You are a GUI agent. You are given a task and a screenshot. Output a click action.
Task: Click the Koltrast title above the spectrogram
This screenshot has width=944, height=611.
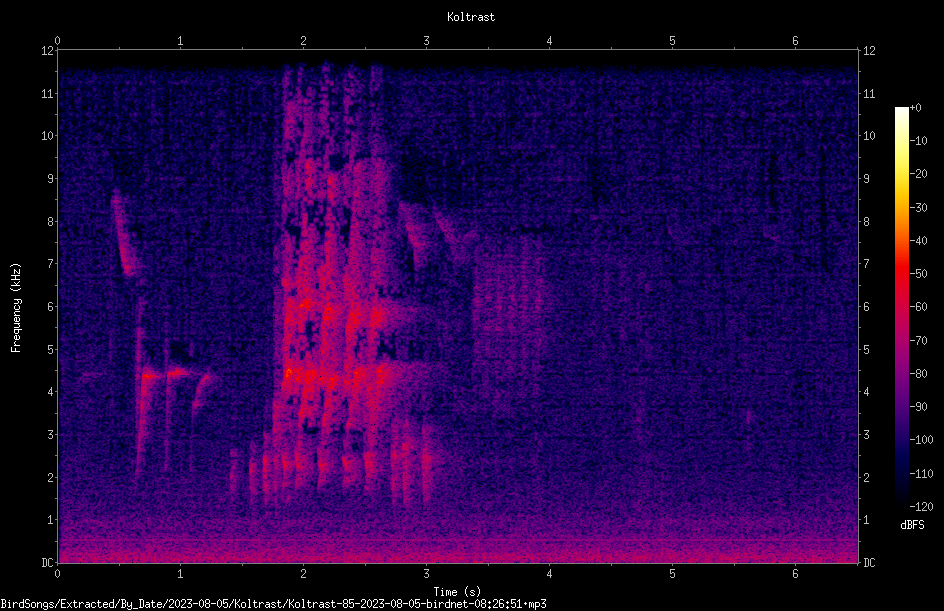tap(471, 17)
